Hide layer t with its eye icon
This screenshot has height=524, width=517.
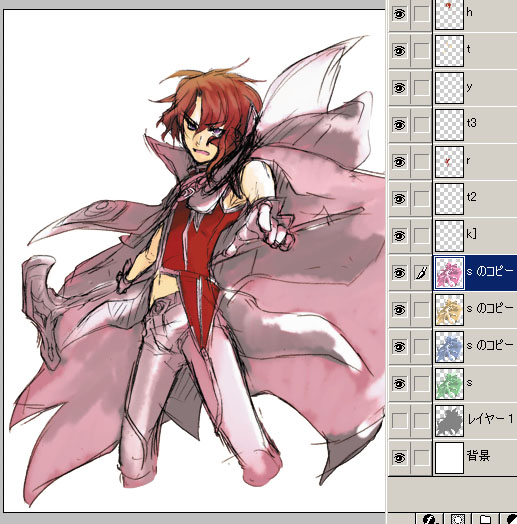[399, 51]
